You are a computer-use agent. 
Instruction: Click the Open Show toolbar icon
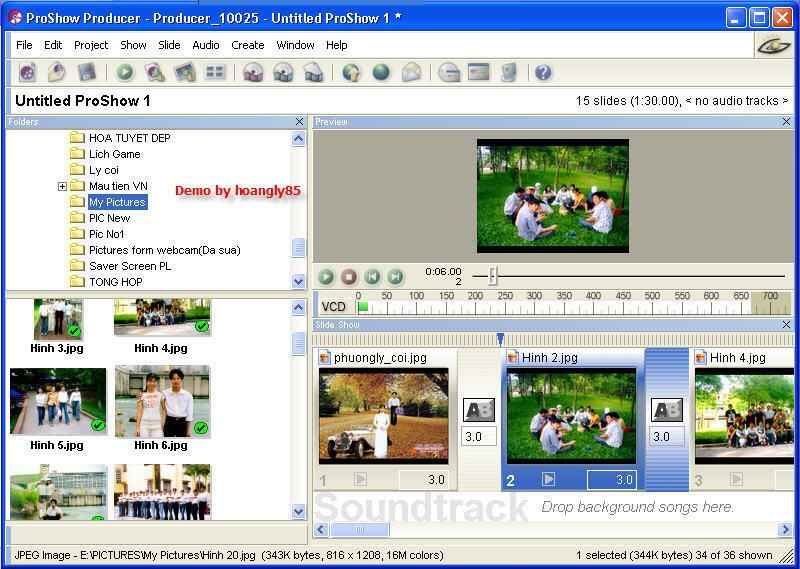click(x=56, y=72)
